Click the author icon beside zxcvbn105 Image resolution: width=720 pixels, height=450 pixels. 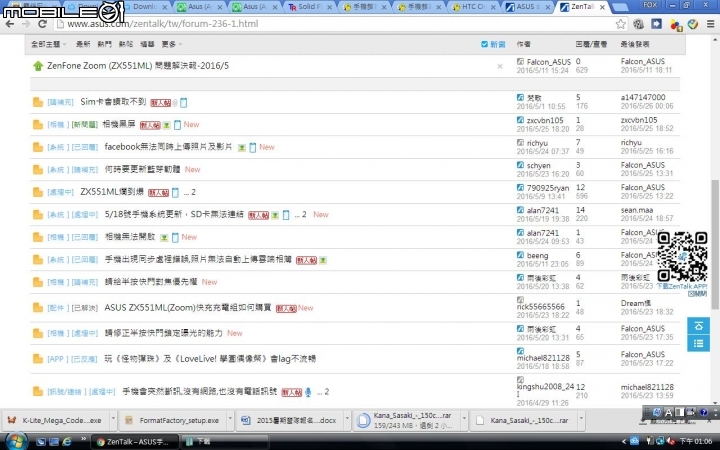[x=520, y=120]
